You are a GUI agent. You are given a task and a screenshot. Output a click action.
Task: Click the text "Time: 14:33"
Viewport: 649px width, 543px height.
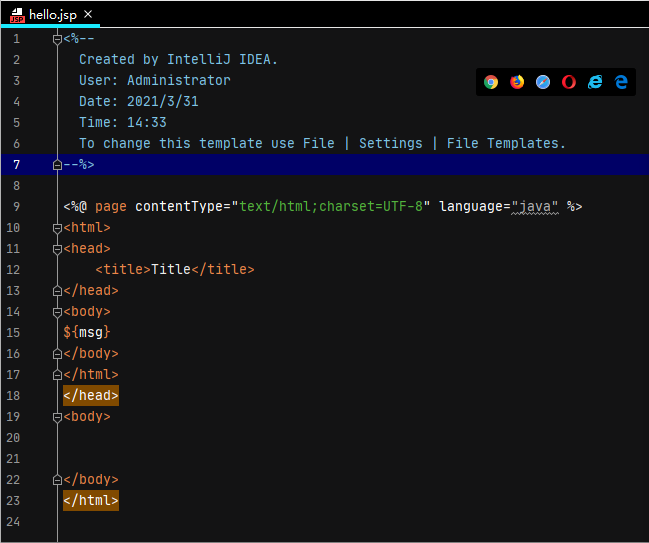[x=123, y=123]
